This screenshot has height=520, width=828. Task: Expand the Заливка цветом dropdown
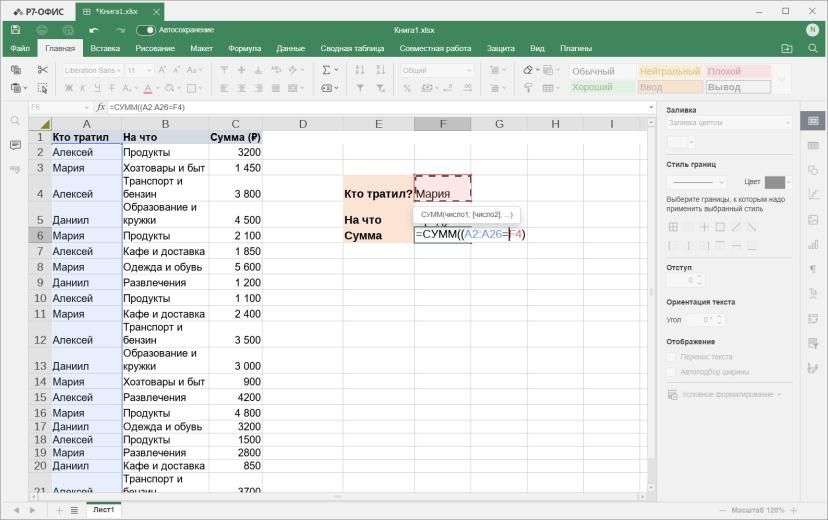pyautogui.click(x=729, y=123)
